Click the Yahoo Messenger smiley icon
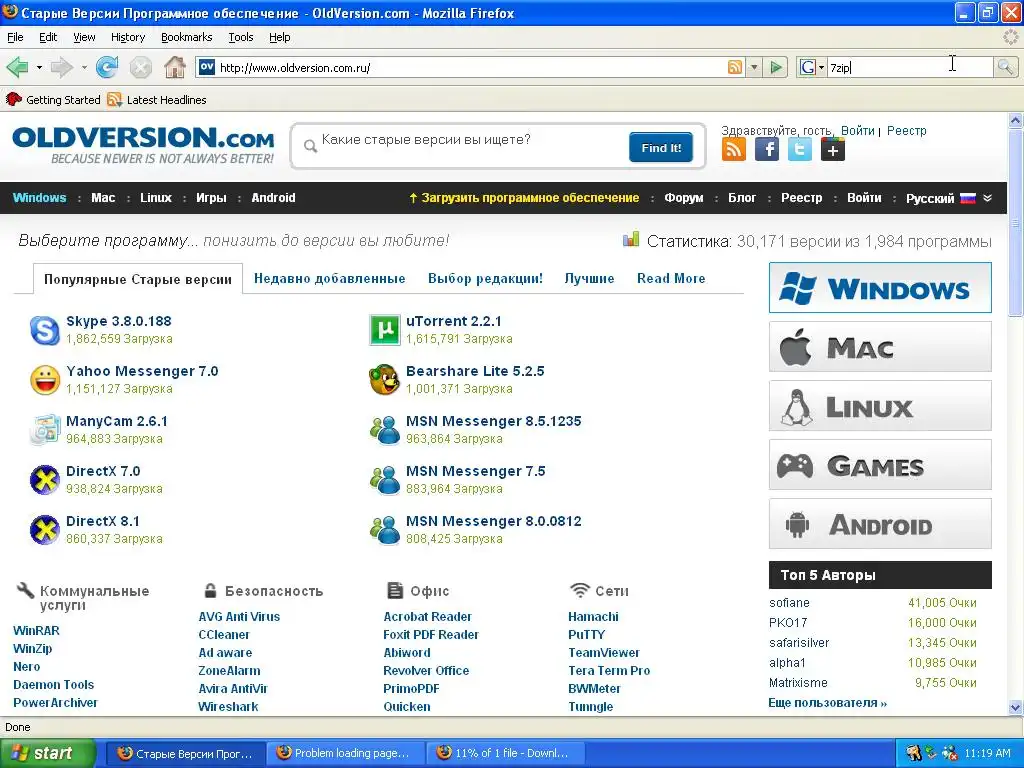 (x=45, y=380)
